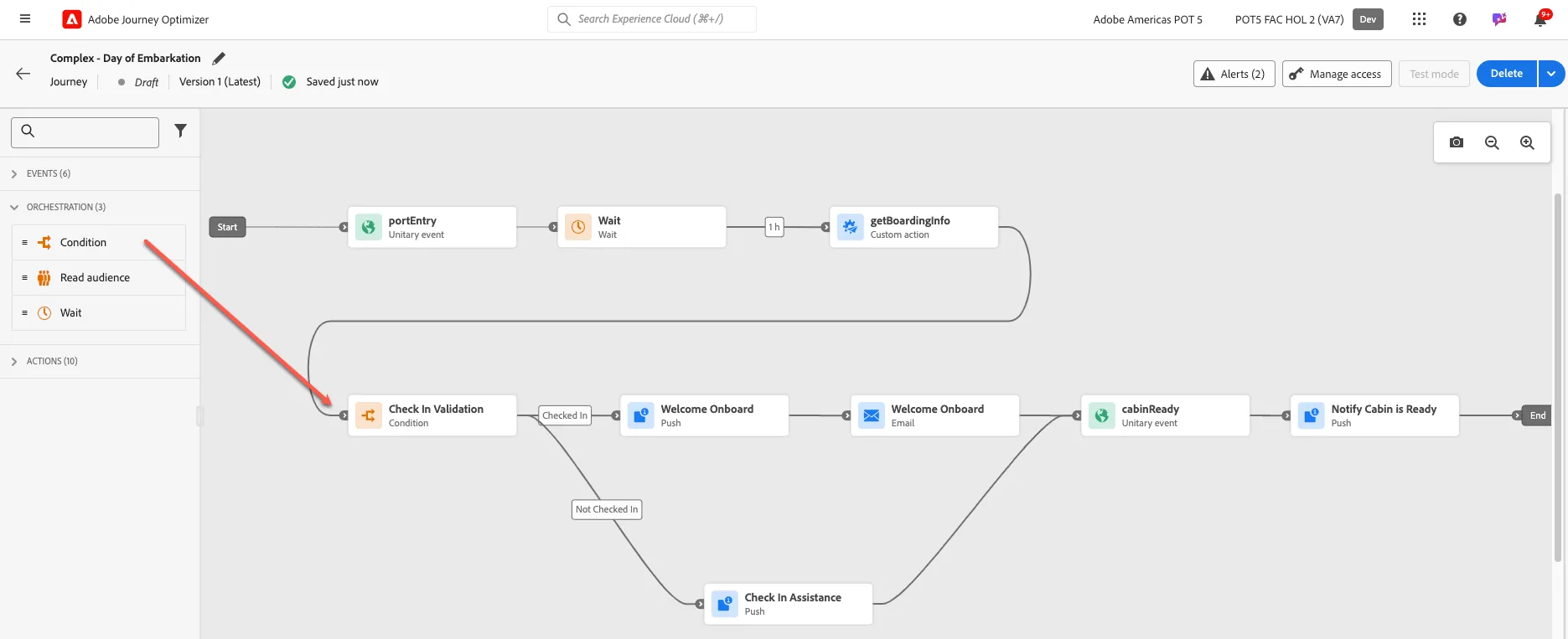Click the zoom out magnifier icon
Image resolution: width=1568 pixels, height=639 pixels.
tap(1492, 142)
